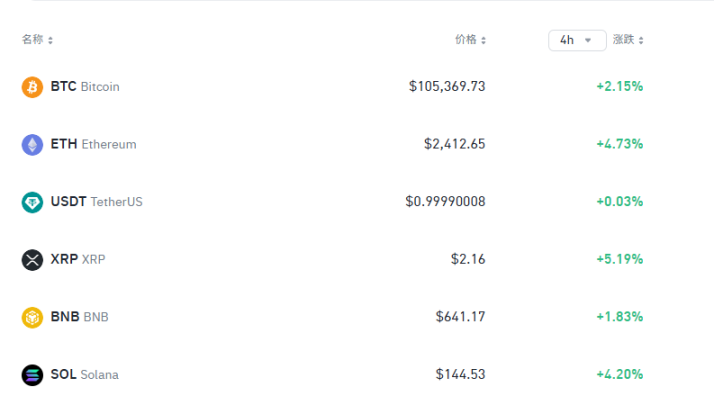The image size is (714, 405).
Task: Click the USDT Tether green icon
Action: point(32,202)
